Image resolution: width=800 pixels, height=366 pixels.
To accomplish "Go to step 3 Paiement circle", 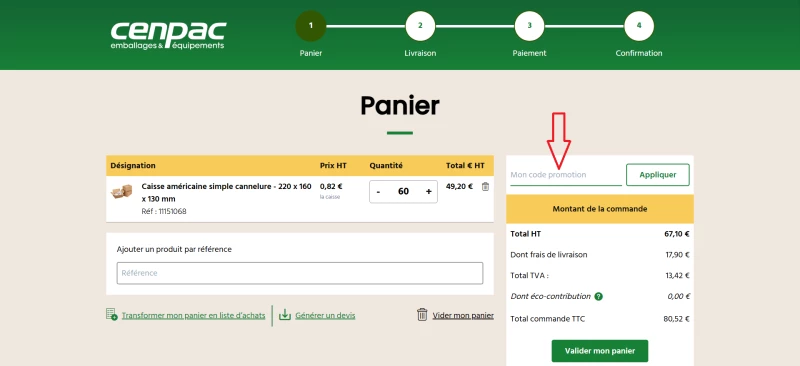I will coord(530,26).
